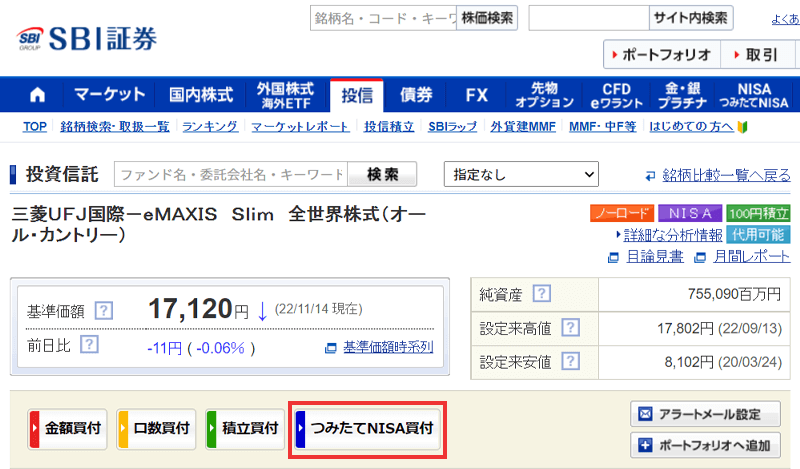Click the home icon in navigation bar
800x469 pixels.
[37, 95]
